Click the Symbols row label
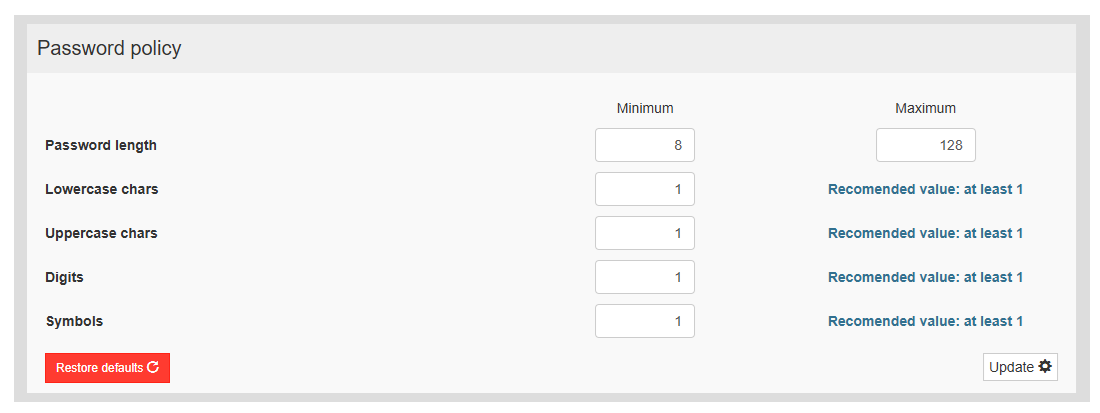The width and height of the screenshot is (1100, 413). [74, 321]
